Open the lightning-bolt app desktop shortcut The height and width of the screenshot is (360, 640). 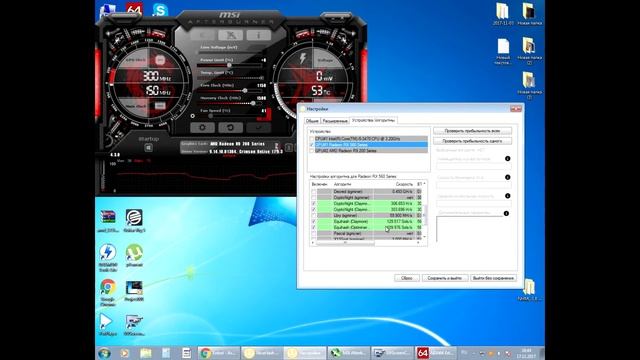coord(108,258)
